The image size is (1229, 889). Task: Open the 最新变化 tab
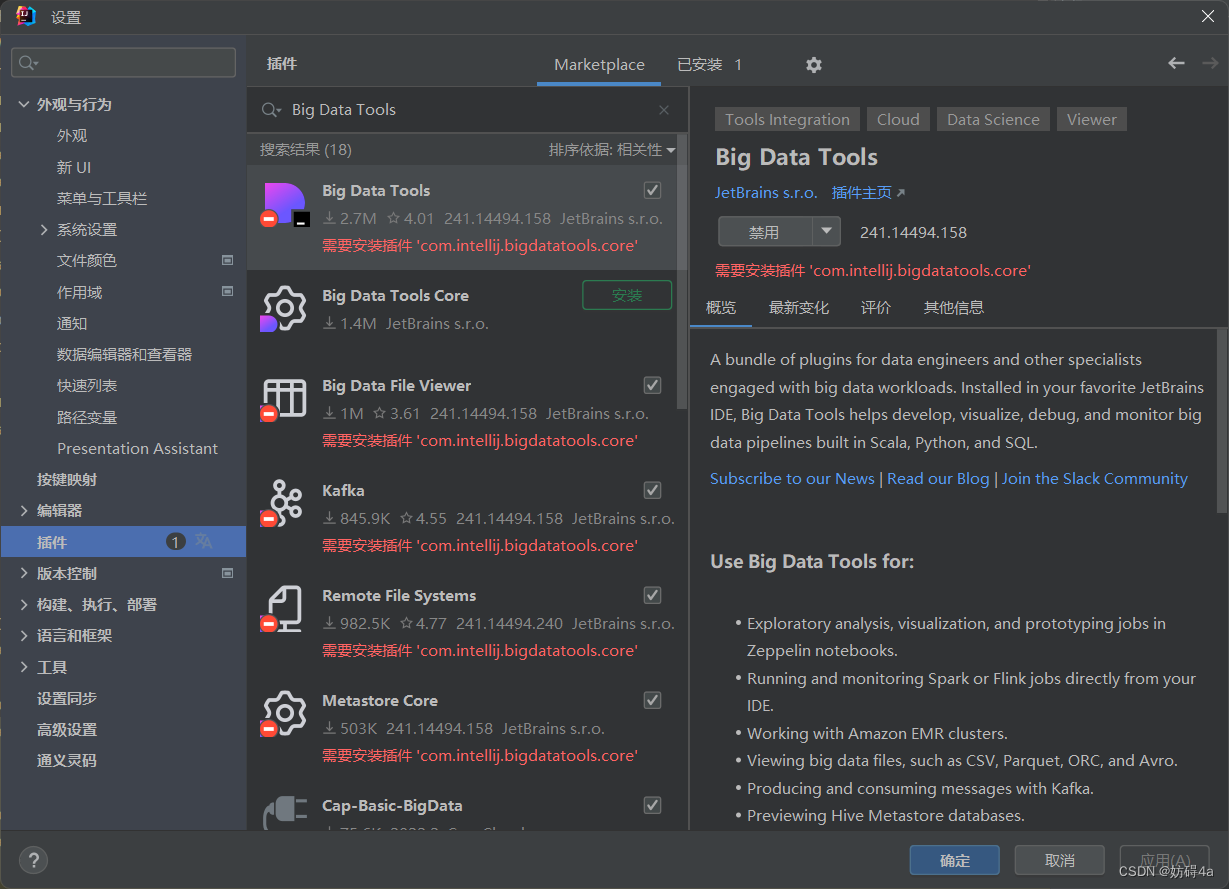pyautogui.click(x=799, y=308)
